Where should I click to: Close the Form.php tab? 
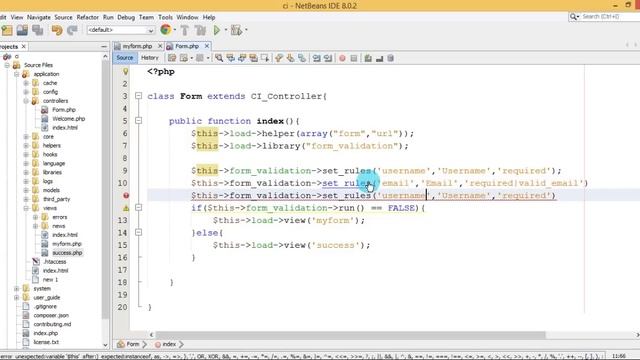pos(207,46)
